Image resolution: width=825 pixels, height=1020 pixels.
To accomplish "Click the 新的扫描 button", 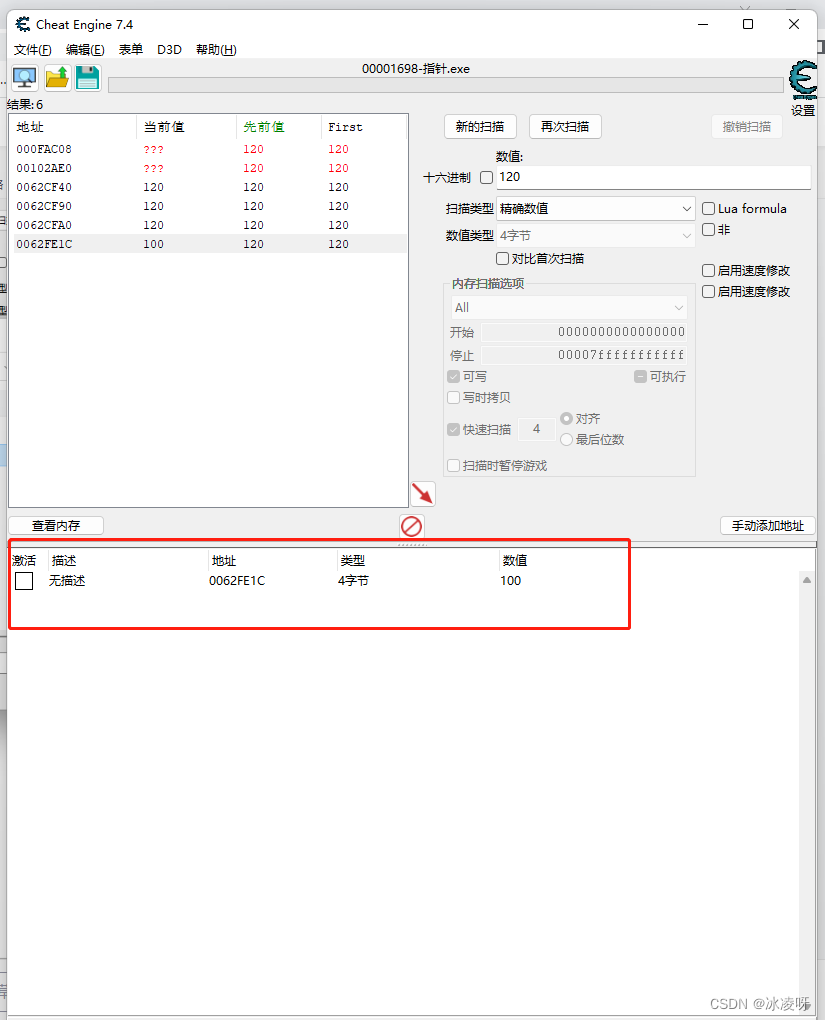I will (480, 127).
